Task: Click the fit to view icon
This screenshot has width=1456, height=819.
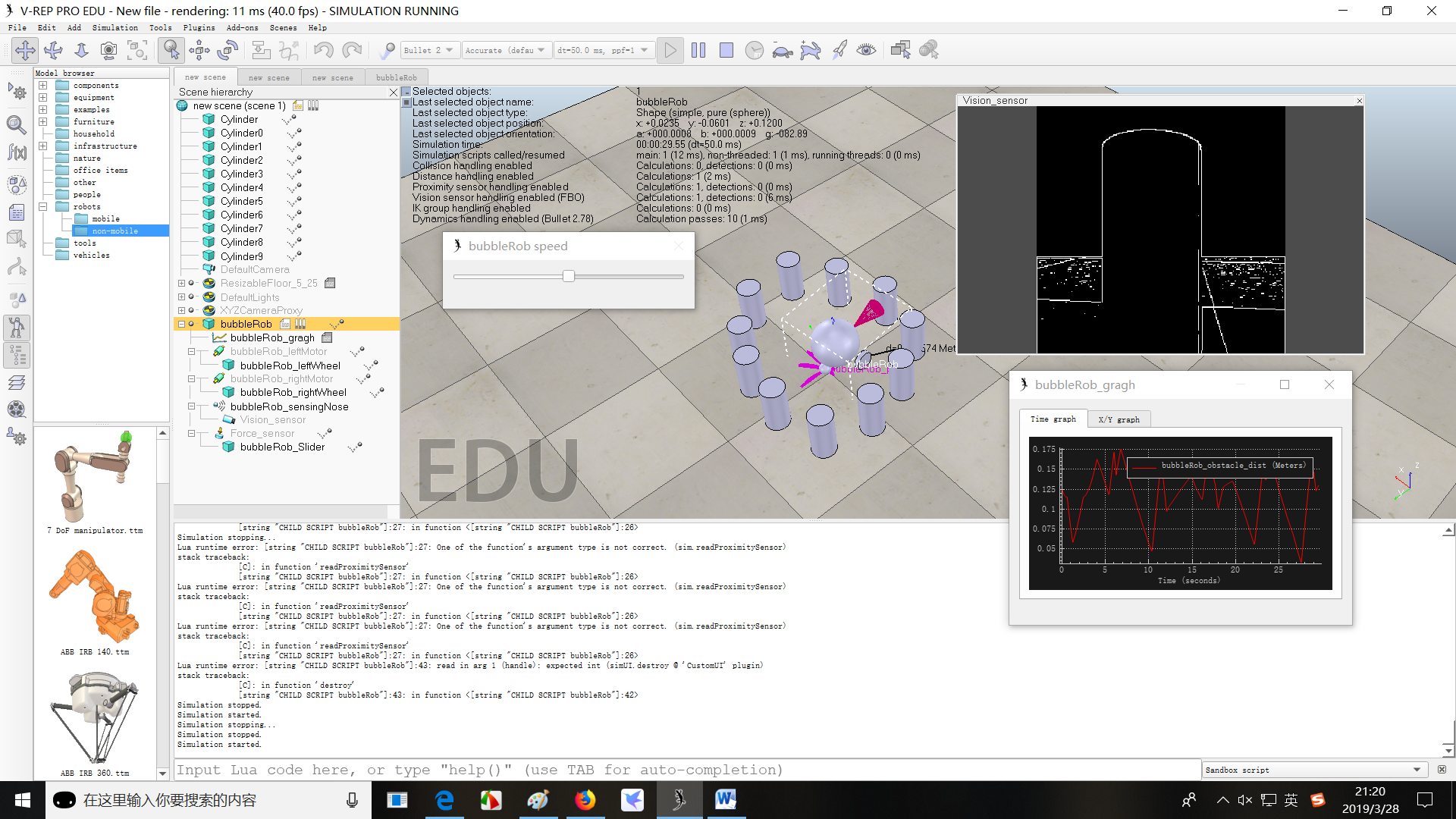Action: point(137,50)
